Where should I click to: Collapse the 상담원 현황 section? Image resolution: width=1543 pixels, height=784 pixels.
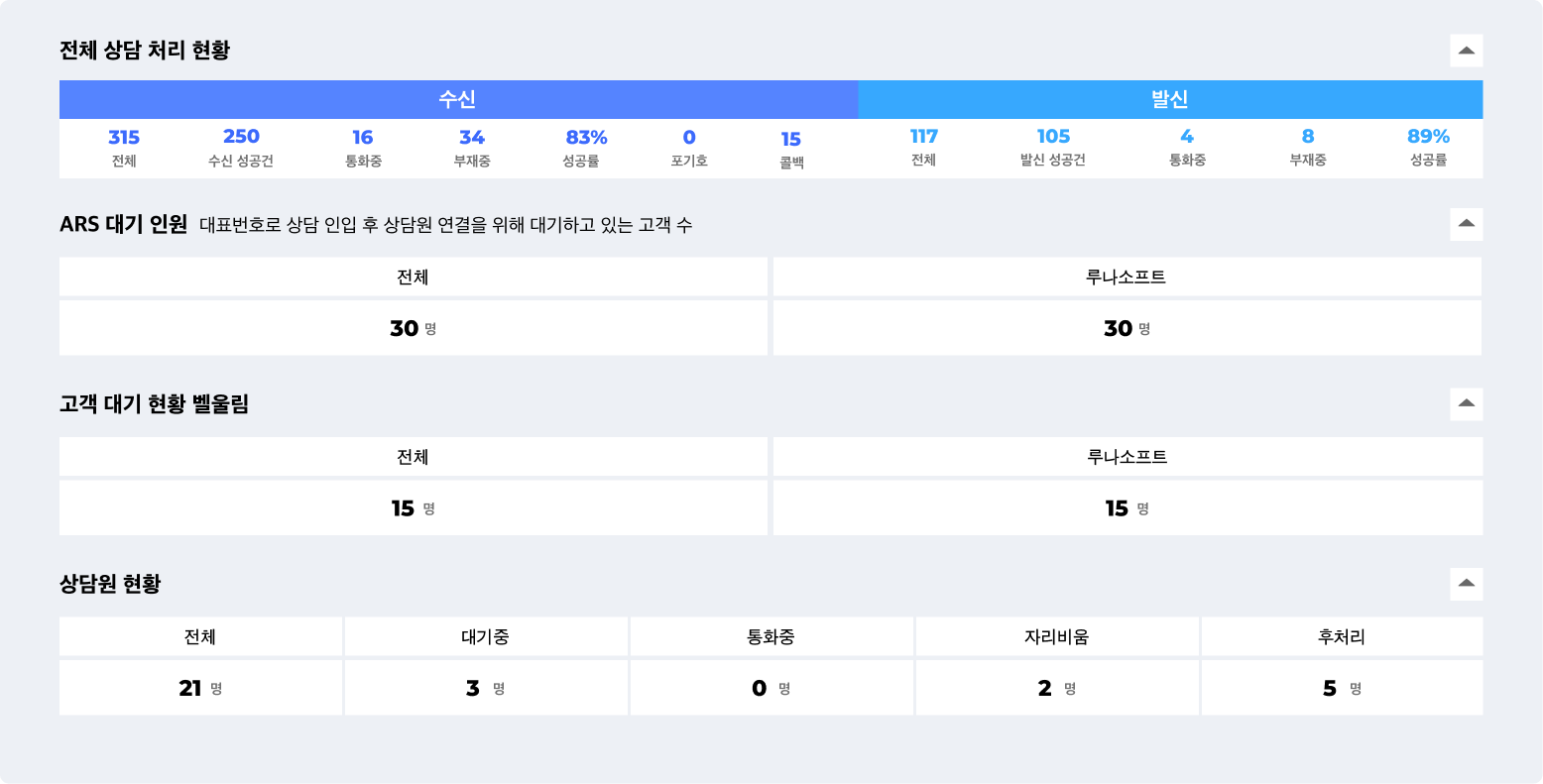pyautogui.click(x=1466, y=584)
